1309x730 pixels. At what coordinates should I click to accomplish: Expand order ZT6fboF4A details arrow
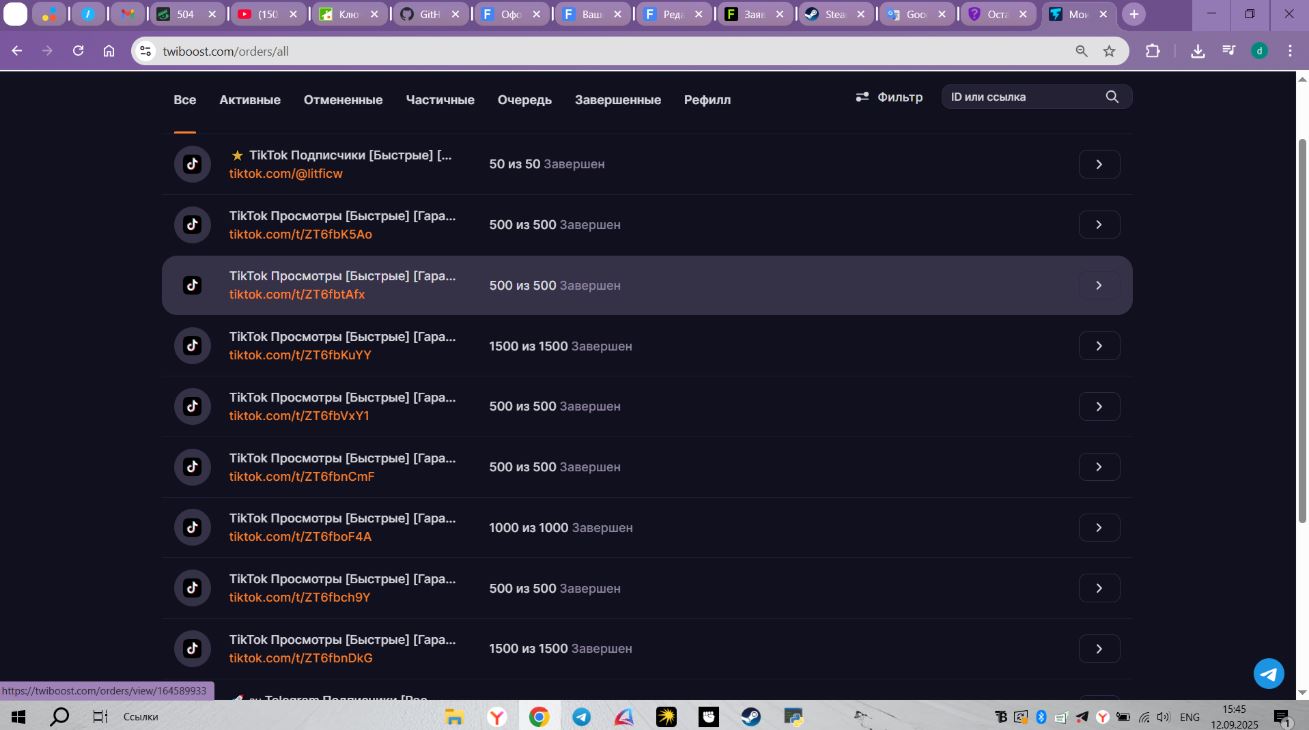[1099, 527]
